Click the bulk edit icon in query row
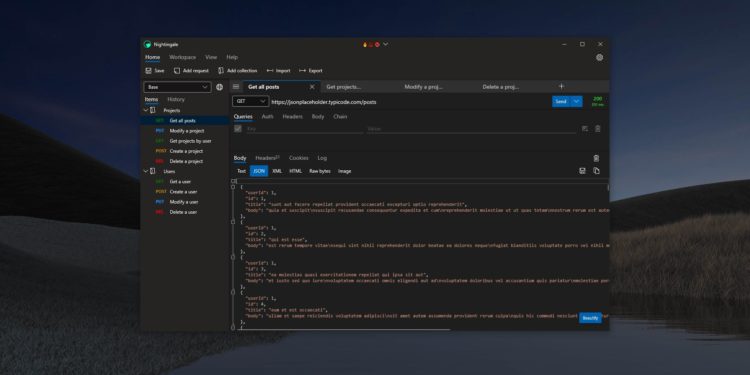 585,129
